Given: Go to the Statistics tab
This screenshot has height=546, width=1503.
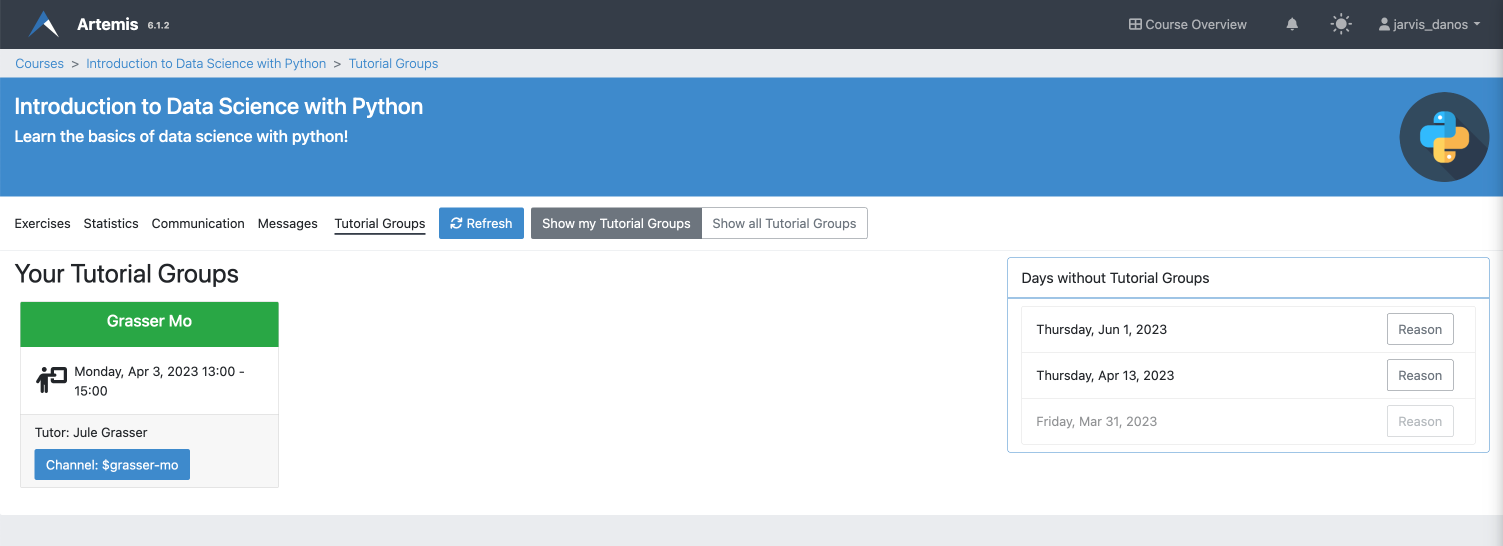Looking at the screenshot, I should coord(111,223).
